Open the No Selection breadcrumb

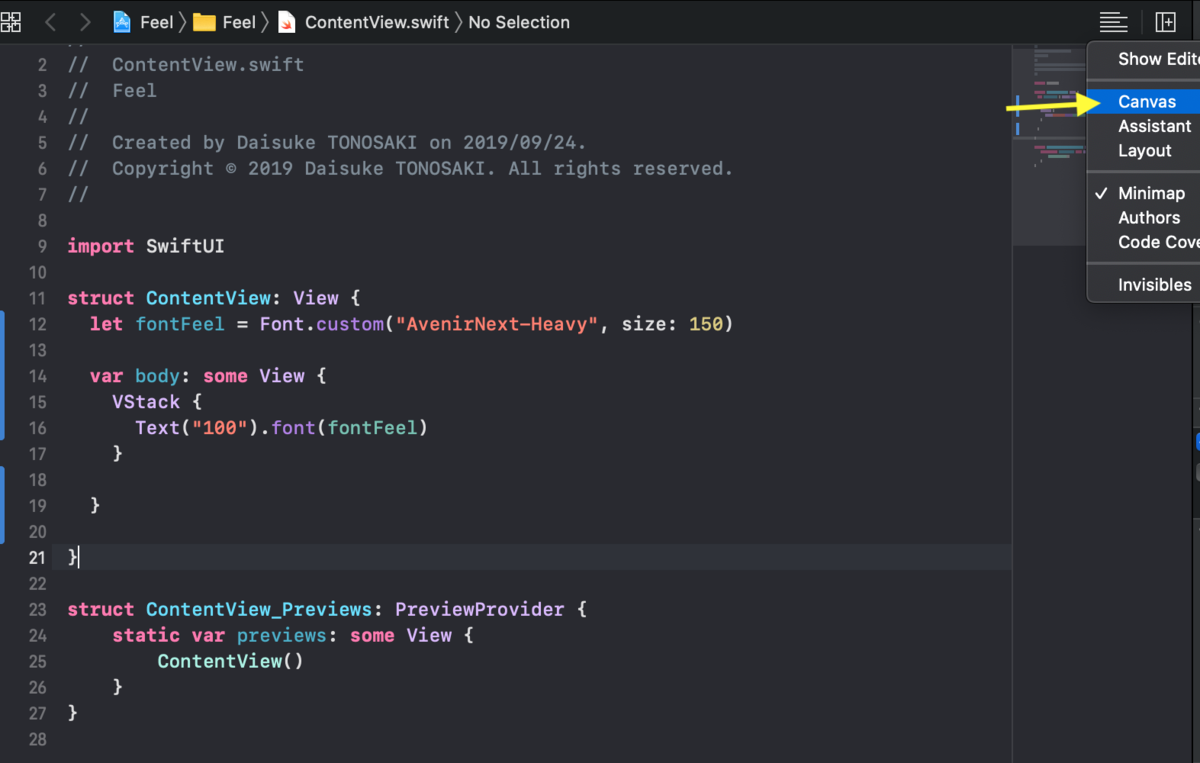(519, 22)
